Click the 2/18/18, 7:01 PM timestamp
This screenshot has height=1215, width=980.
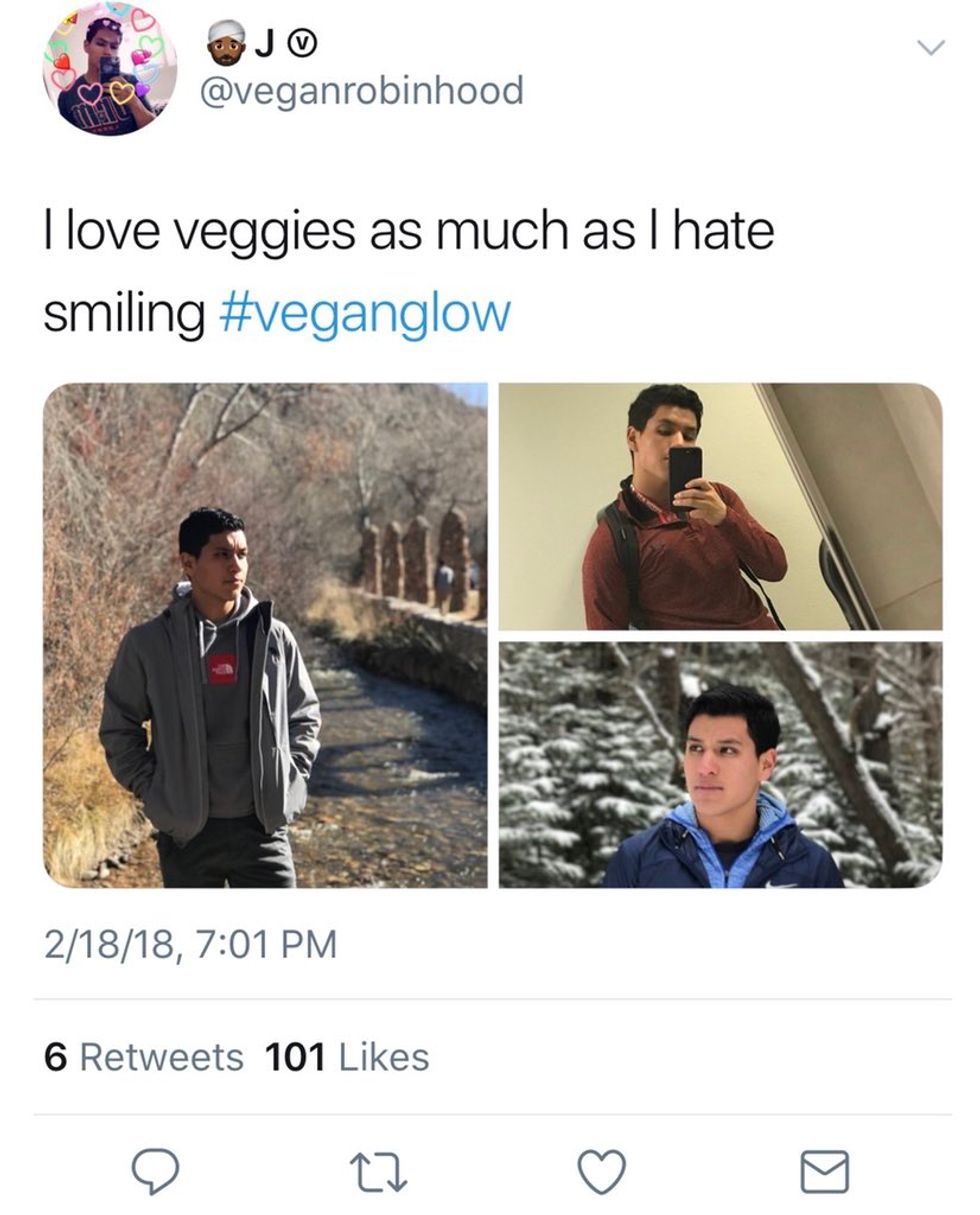pos(190,944)
